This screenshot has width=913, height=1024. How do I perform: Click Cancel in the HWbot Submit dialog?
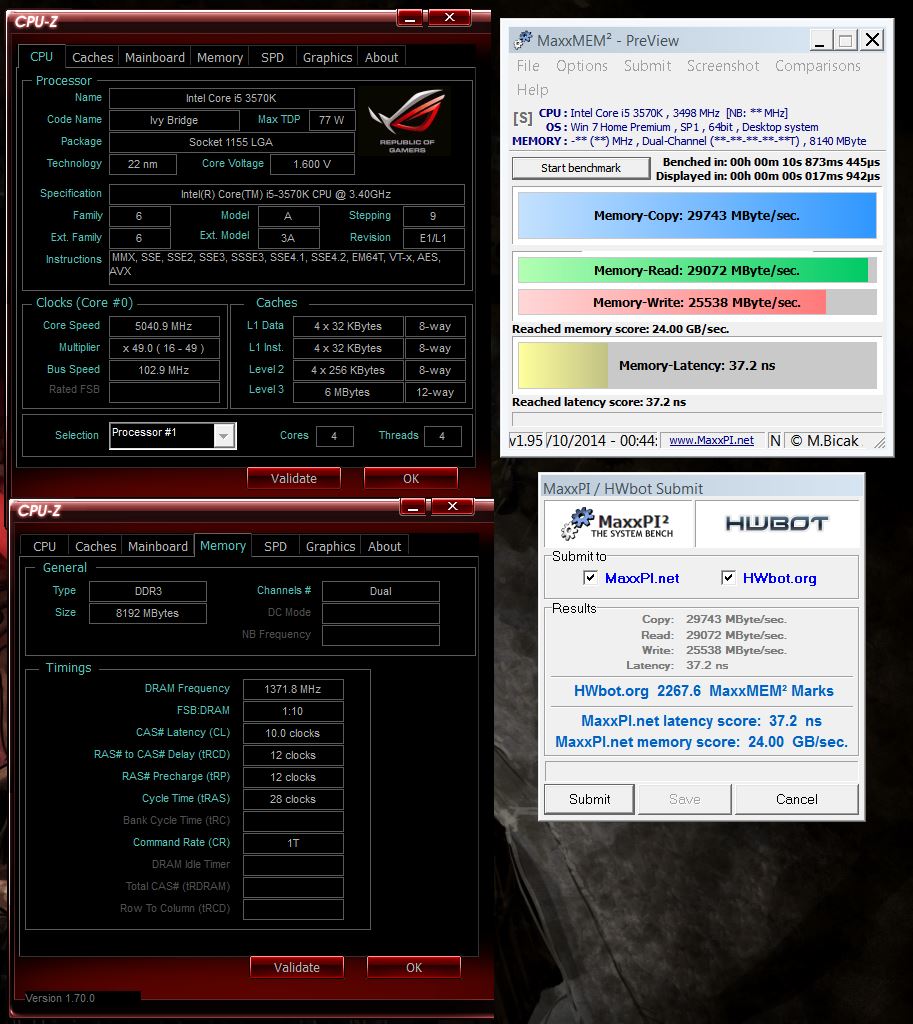point(796,799)
